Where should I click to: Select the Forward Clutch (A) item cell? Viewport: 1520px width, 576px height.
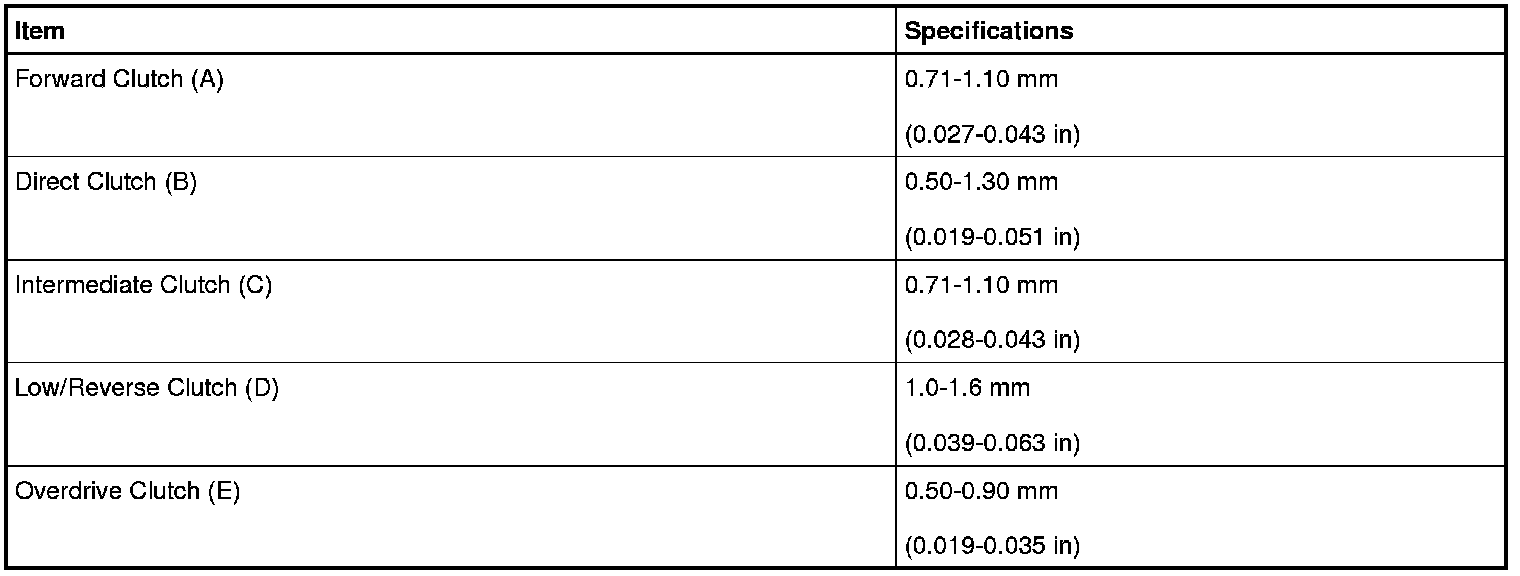click(x=119, y=80)
